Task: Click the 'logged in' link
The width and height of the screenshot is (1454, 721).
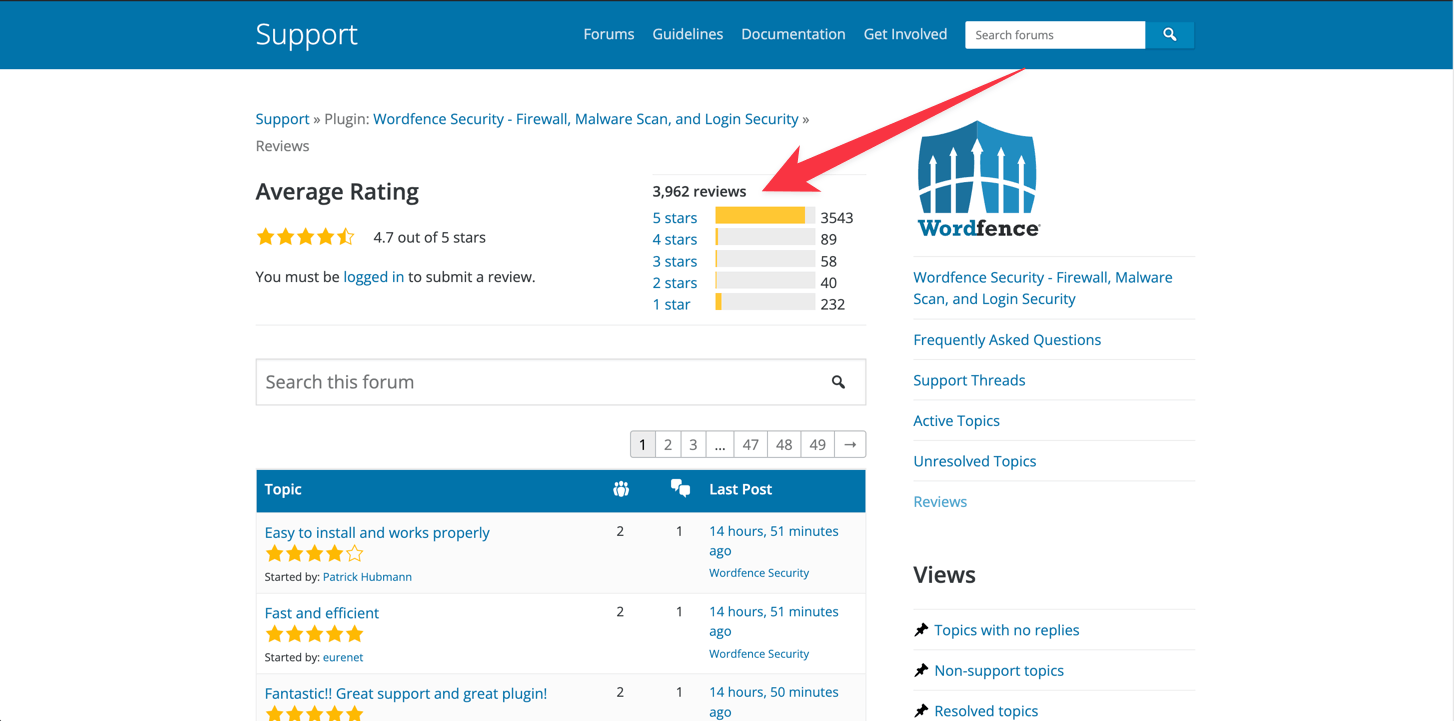Action: point(373,277)
